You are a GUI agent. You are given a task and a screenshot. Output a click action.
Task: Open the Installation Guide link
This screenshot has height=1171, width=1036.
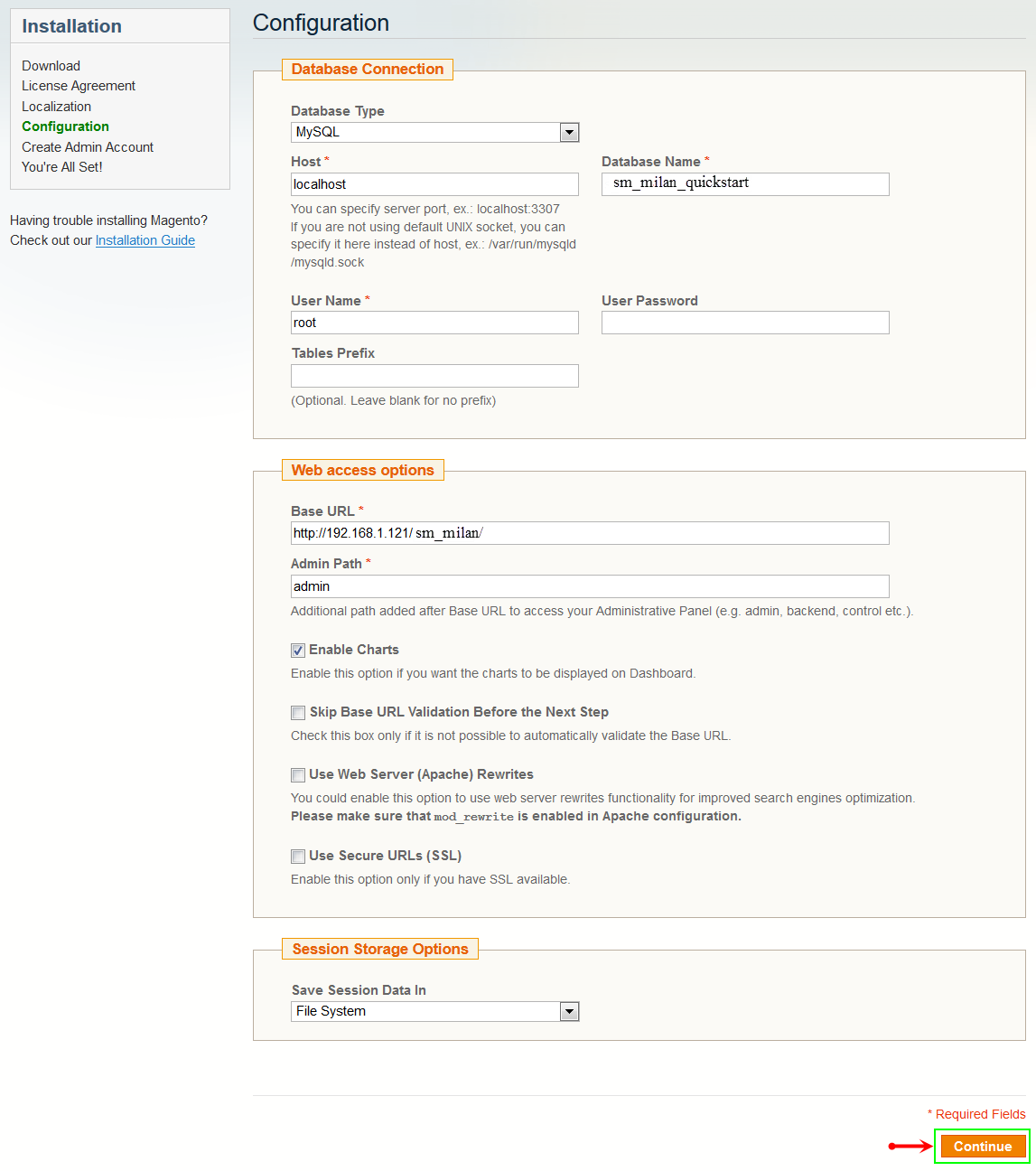(145, 240)
